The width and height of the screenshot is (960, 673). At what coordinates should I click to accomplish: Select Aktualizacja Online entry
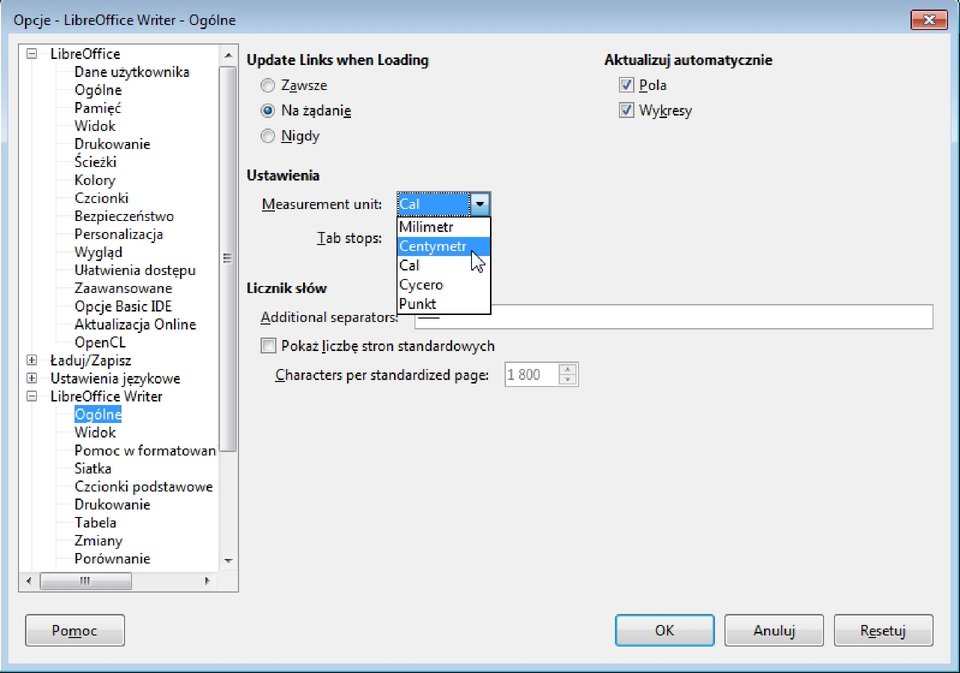[135, 325]
